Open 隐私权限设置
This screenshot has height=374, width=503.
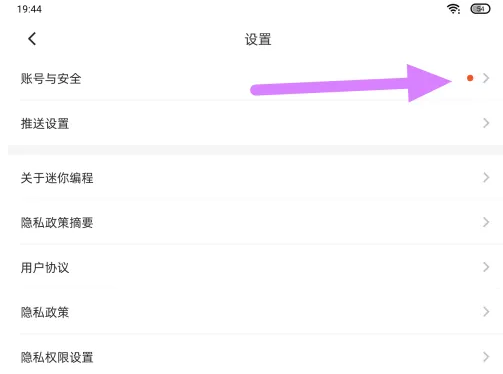click(255, 357)
